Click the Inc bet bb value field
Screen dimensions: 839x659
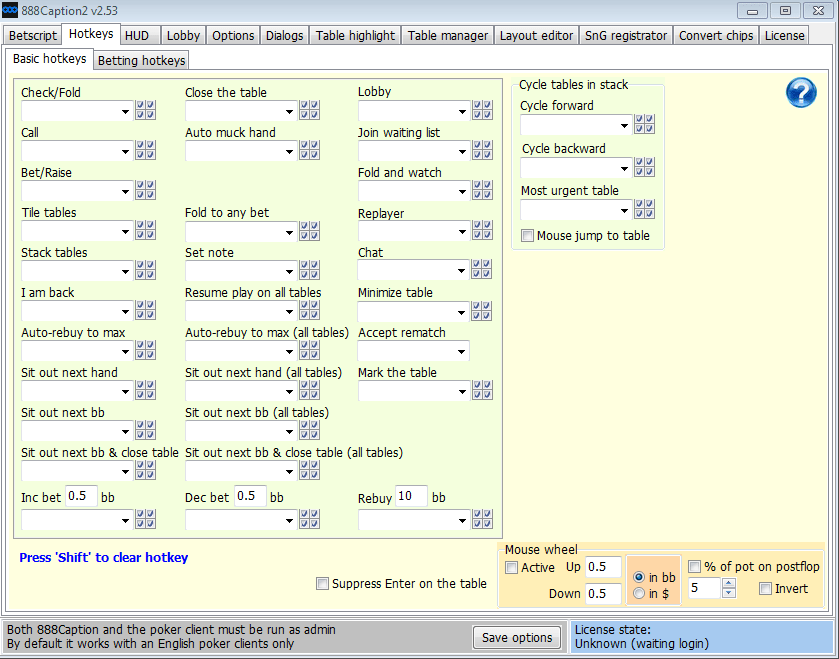[81, 496]
